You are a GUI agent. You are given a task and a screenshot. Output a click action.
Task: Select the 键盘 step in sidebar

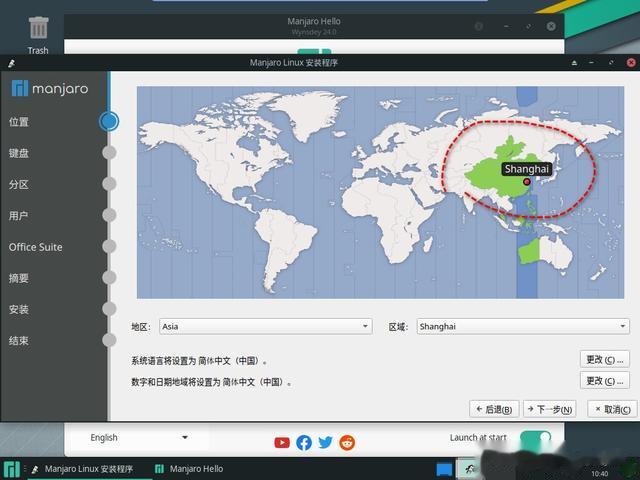coord(19,153)
